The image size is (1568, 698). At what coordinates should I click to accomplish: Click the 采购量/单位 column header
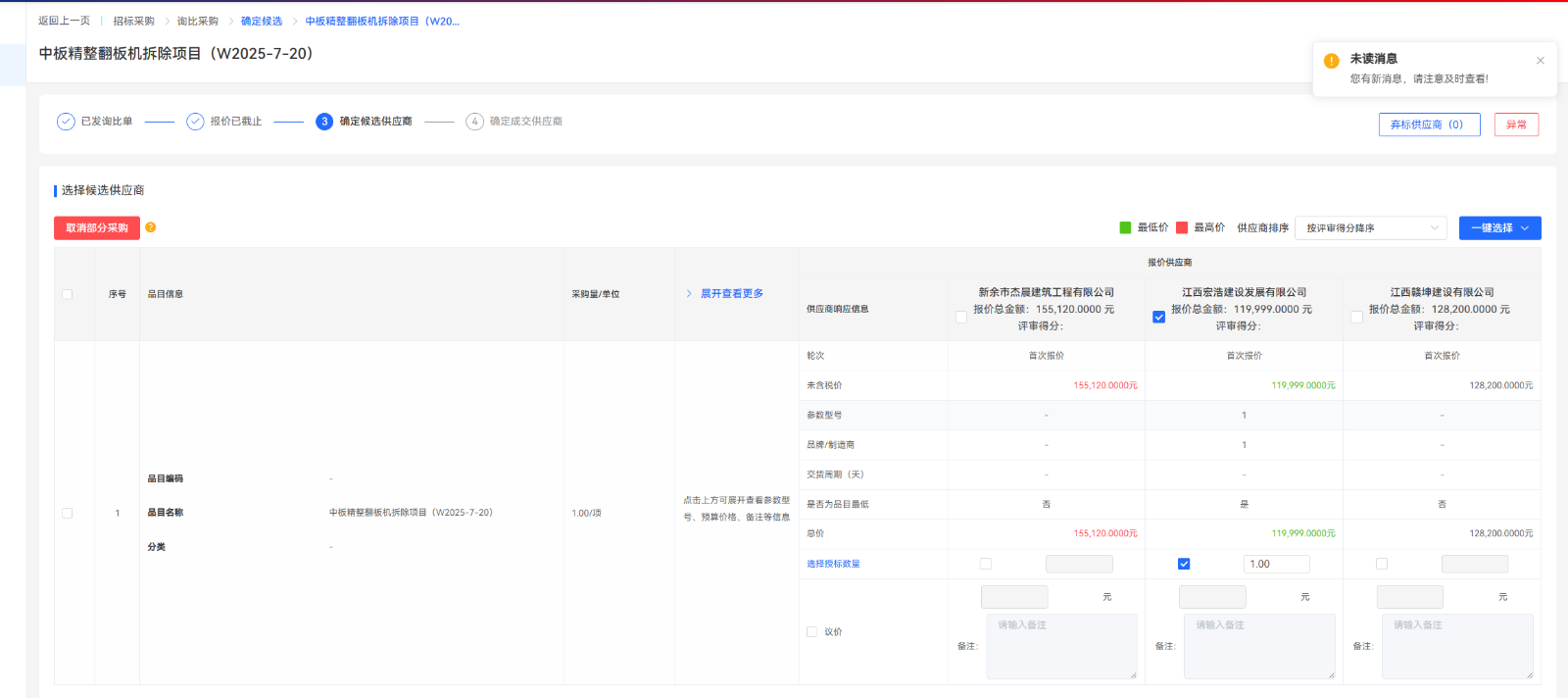click(x=596, y=294)
